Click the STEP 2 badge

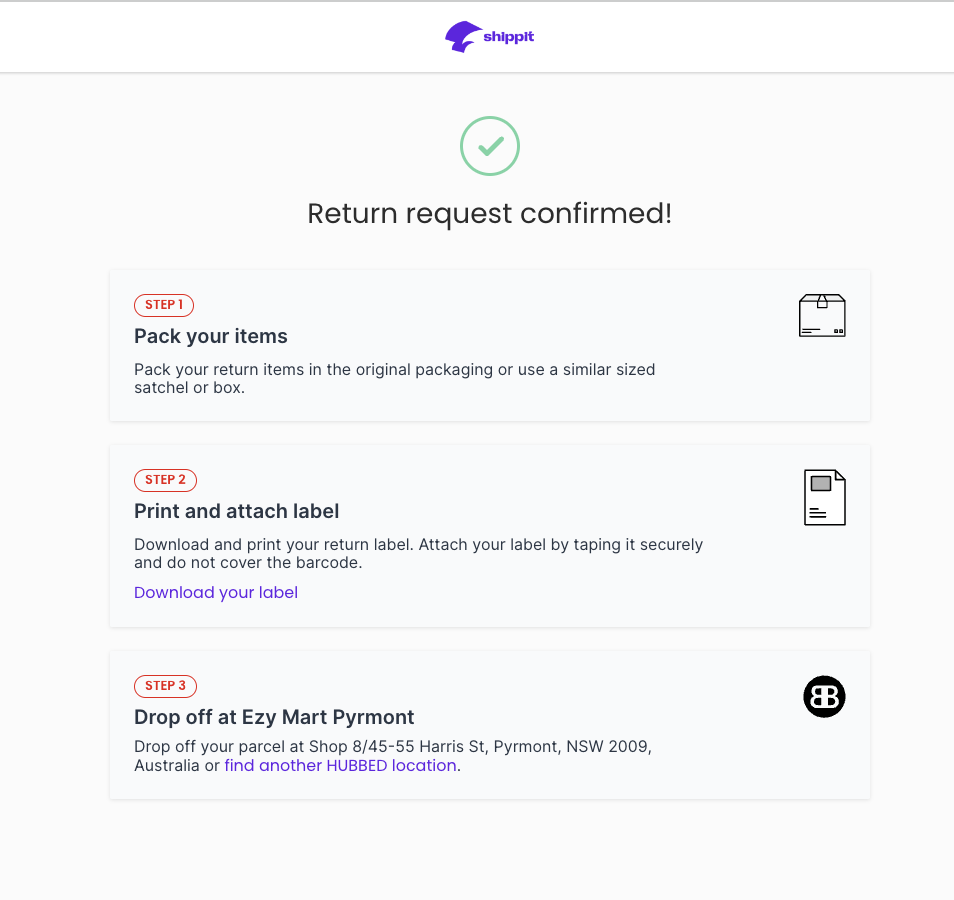[x=165, y=480]
